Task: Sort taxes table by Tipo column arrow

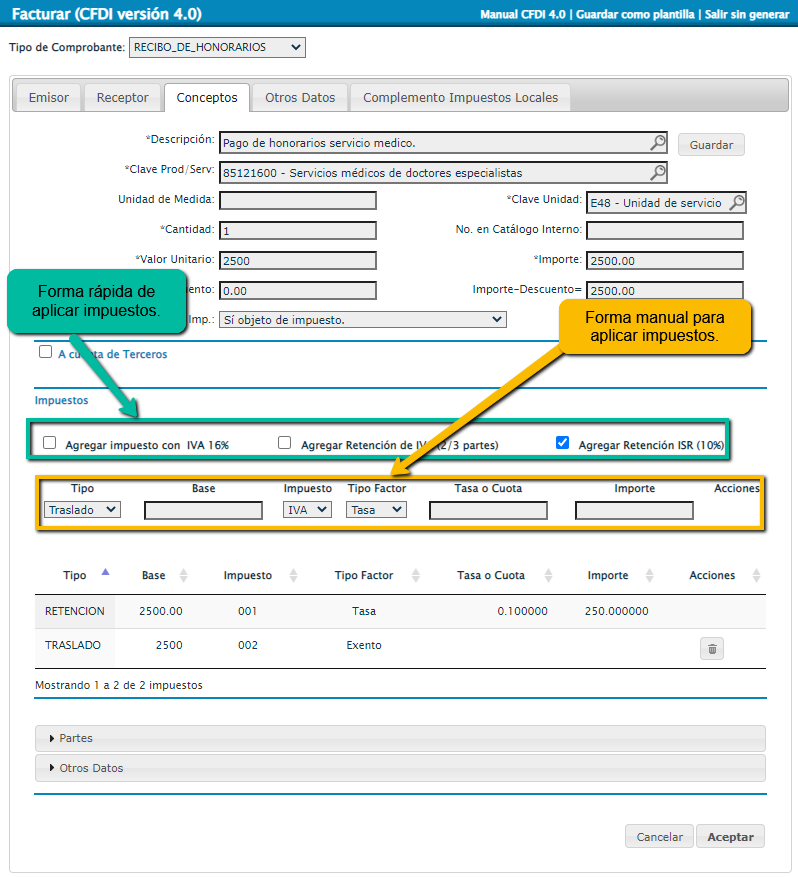Action: 105,572
